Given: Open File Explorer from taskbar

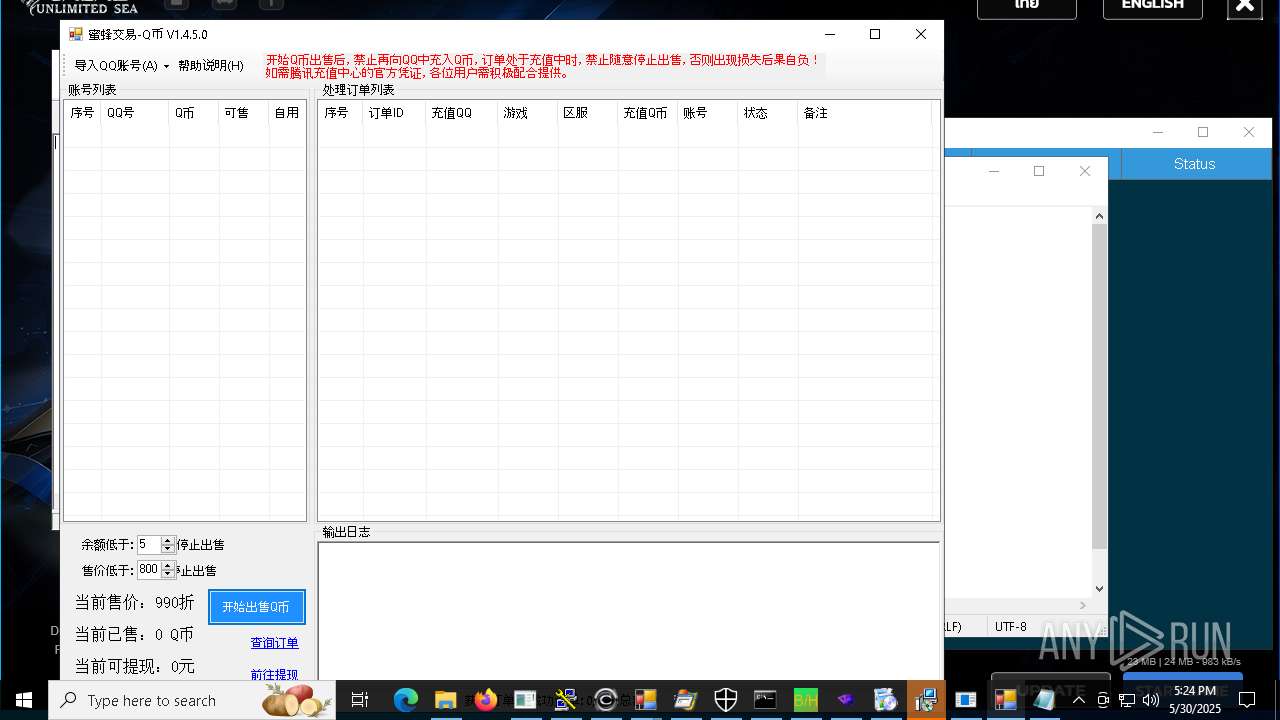Looking at the screenshot, I should pos(445,700).
